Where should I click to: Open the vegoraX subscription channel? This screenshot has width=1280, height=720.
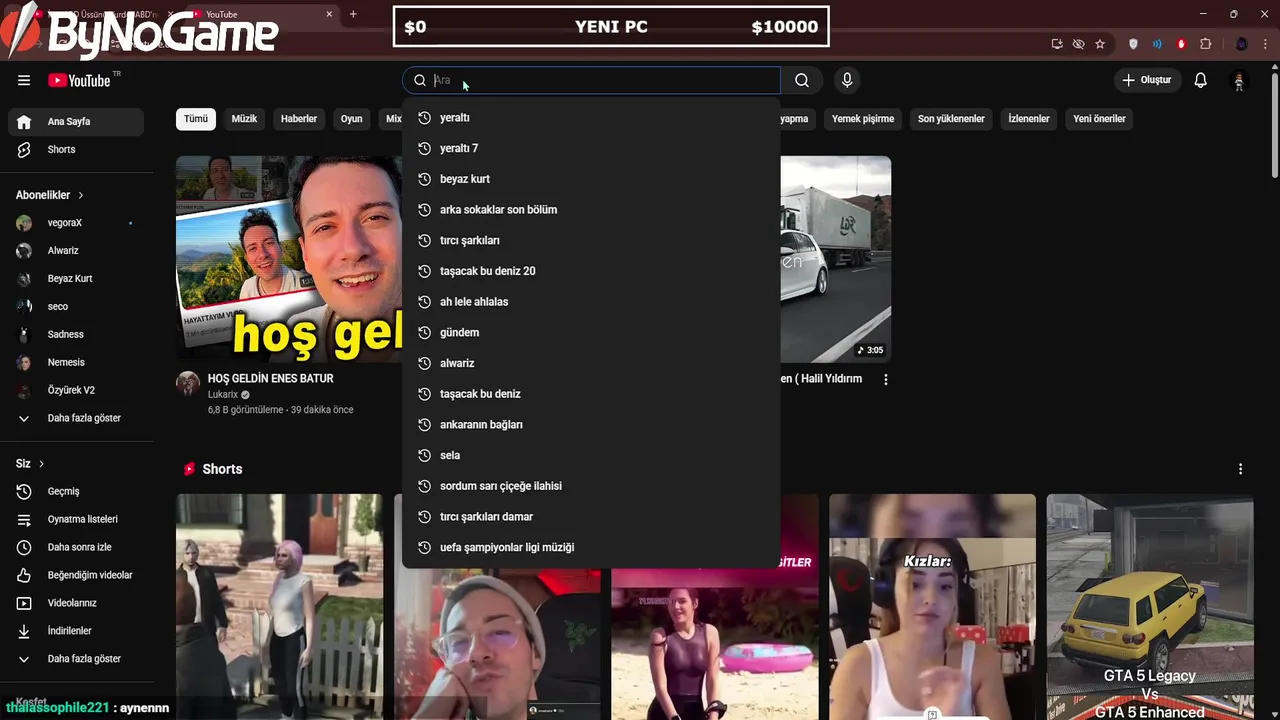point(77,223)
